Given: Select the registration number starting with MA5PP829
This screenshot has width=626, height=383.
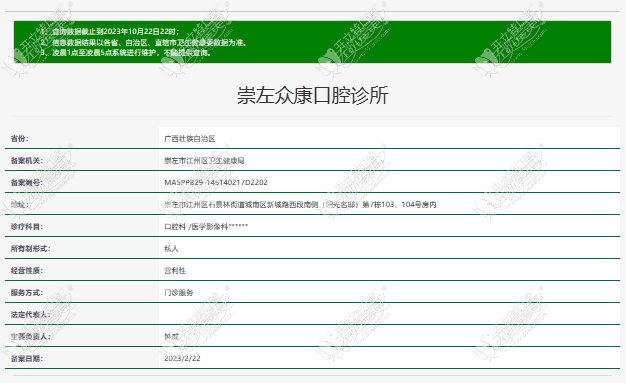Looking at the screenshot, I should coord(216,183).
